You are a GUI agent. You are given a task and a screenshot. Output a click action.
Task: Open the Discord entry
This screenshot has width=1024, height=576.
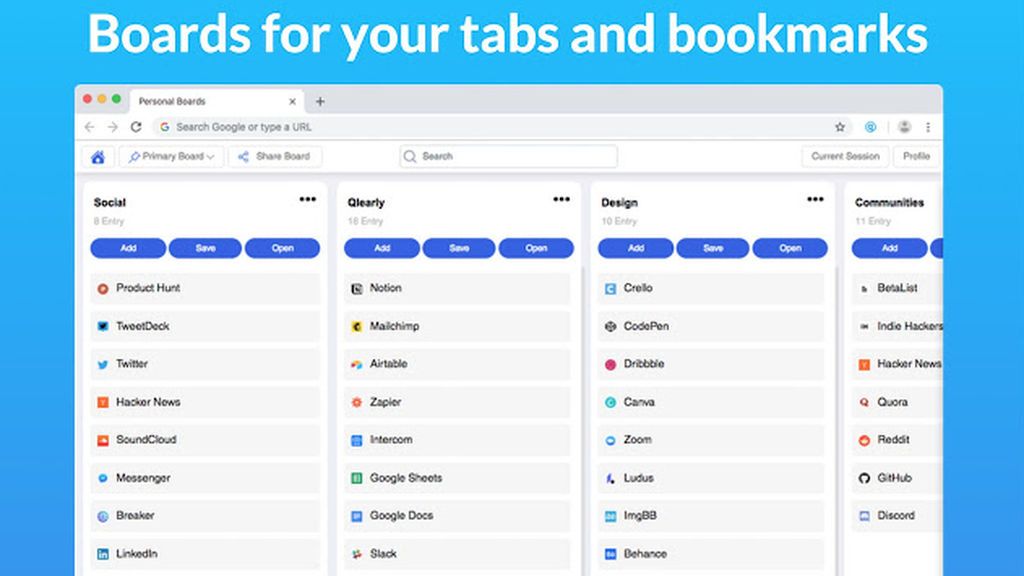(x=897, y=515)
